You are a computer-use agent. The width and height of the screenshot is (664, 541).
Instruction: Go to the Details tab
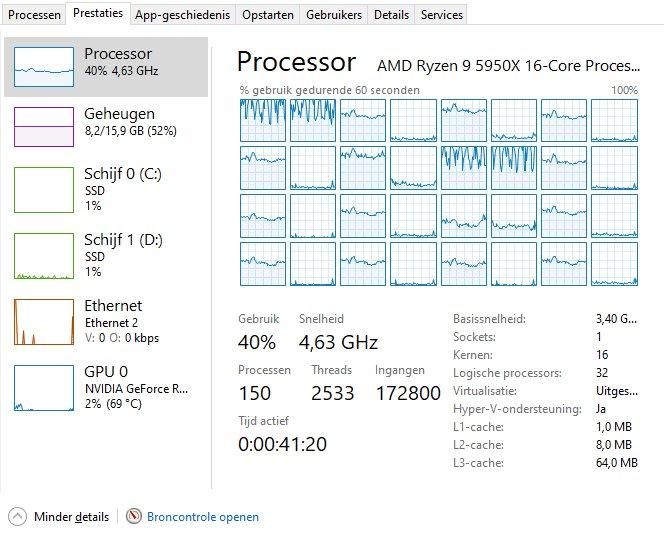391,15
